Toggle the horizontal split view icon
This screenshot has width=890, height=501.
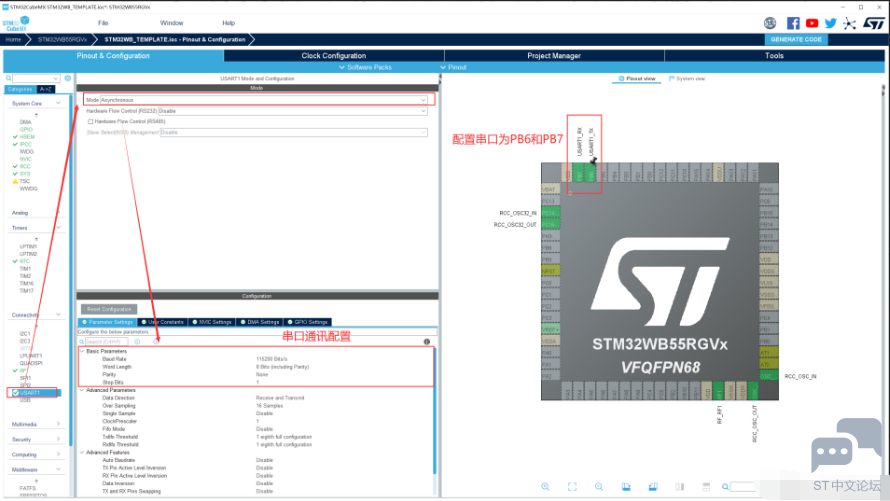[706, 487]
